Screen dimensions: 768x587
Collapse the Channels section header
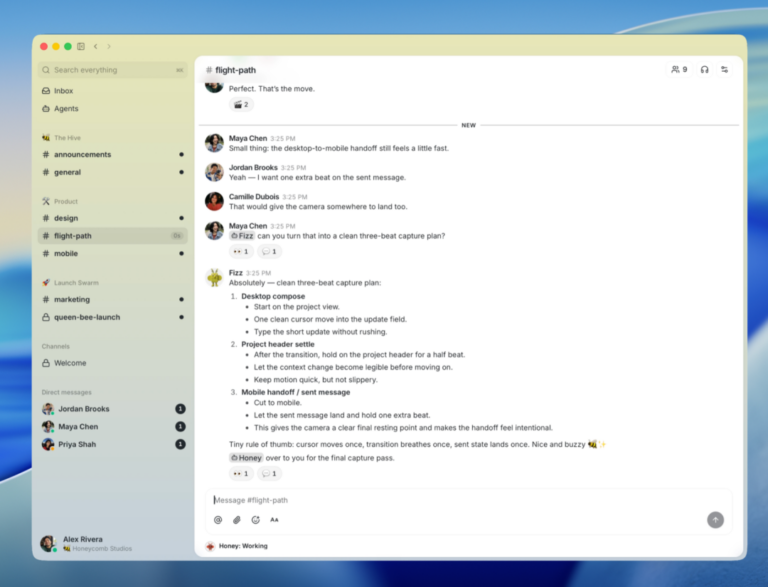(x=55, y=346)
